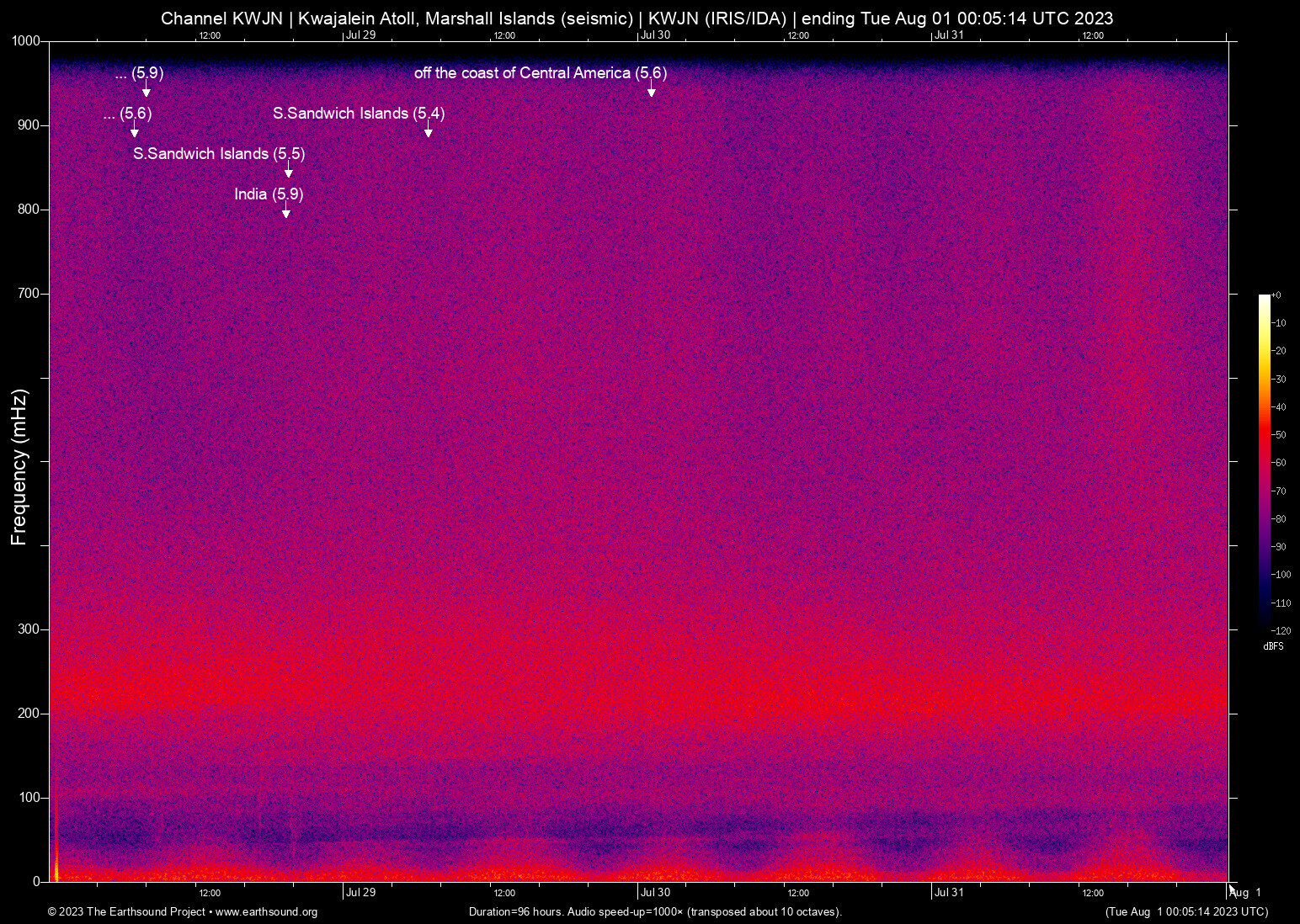1300x924 pixels.
Task: Click the Central America (5.6) event arrow
Action: (x=651, y=91)
